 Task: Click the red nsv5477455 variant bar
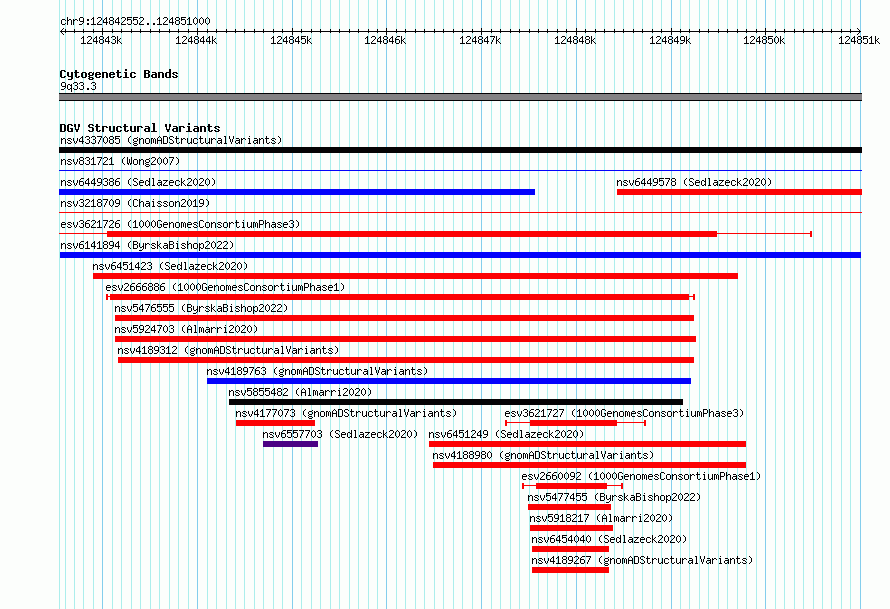pyautogui.click(x=569, y=507)
